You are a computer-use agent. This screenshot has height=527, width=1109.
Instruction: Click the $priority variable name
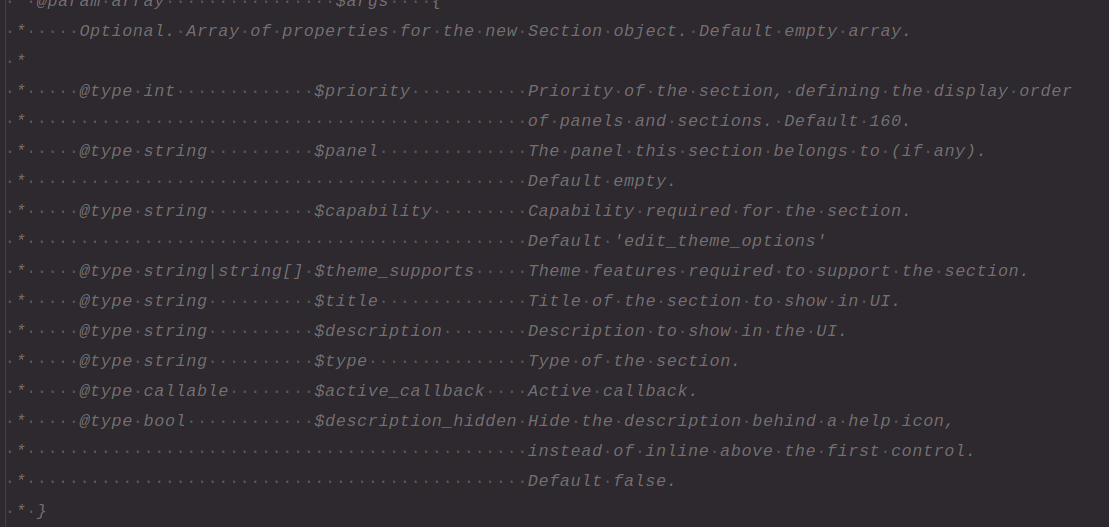click(362, 91)
